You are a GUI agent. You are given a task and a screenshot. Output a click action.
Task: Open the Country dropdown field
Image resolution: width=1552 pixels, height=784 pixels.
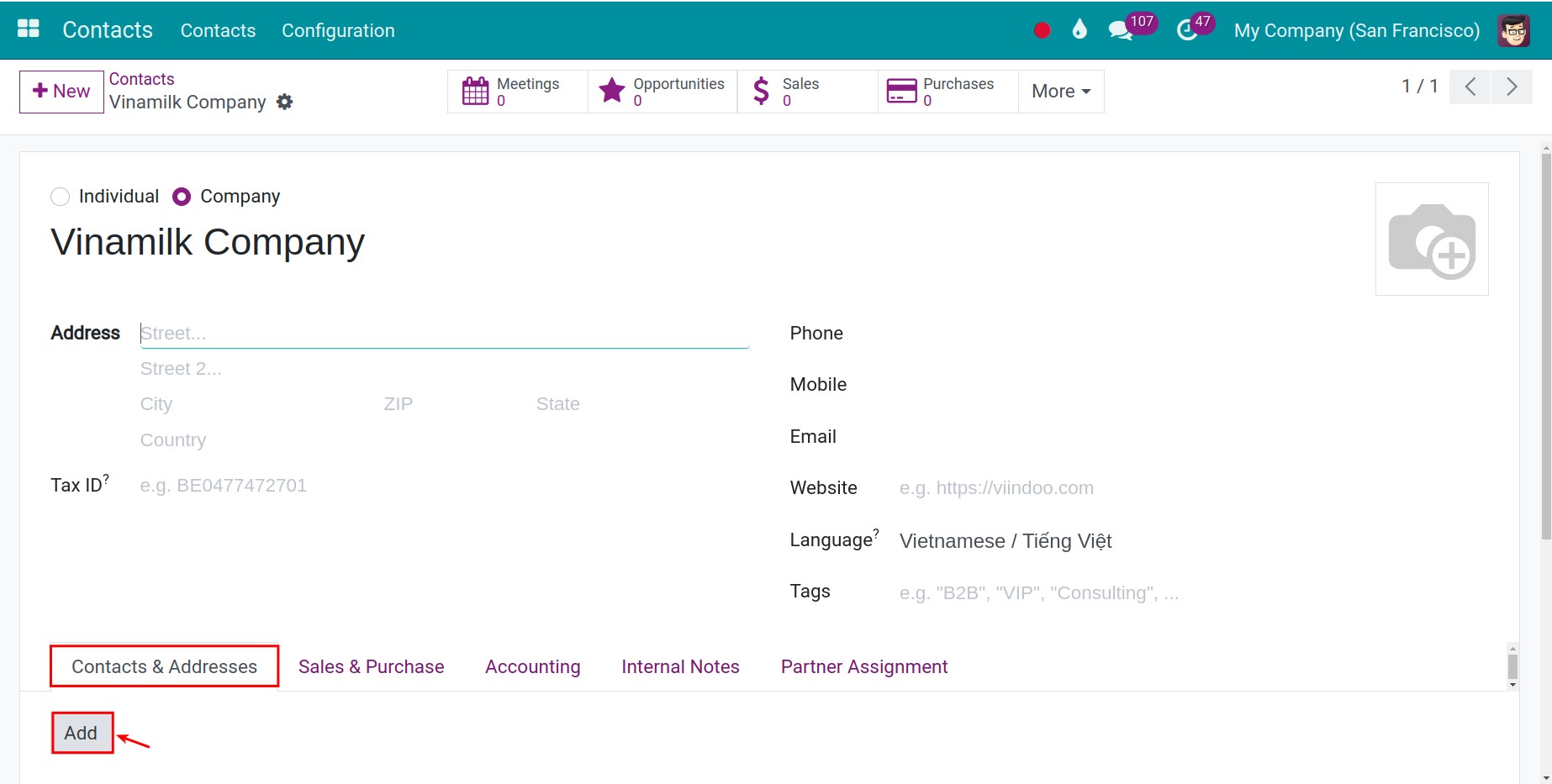click(444, 440)
